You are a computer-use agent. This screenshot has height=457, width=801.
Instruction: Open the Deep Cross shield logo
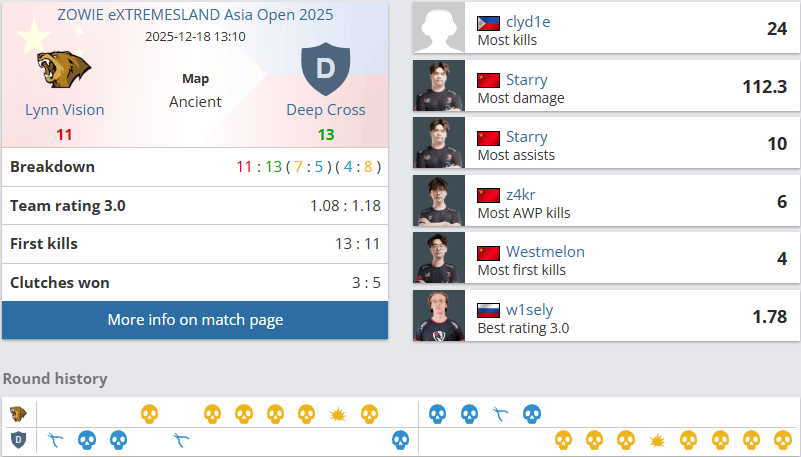(325, 69)
